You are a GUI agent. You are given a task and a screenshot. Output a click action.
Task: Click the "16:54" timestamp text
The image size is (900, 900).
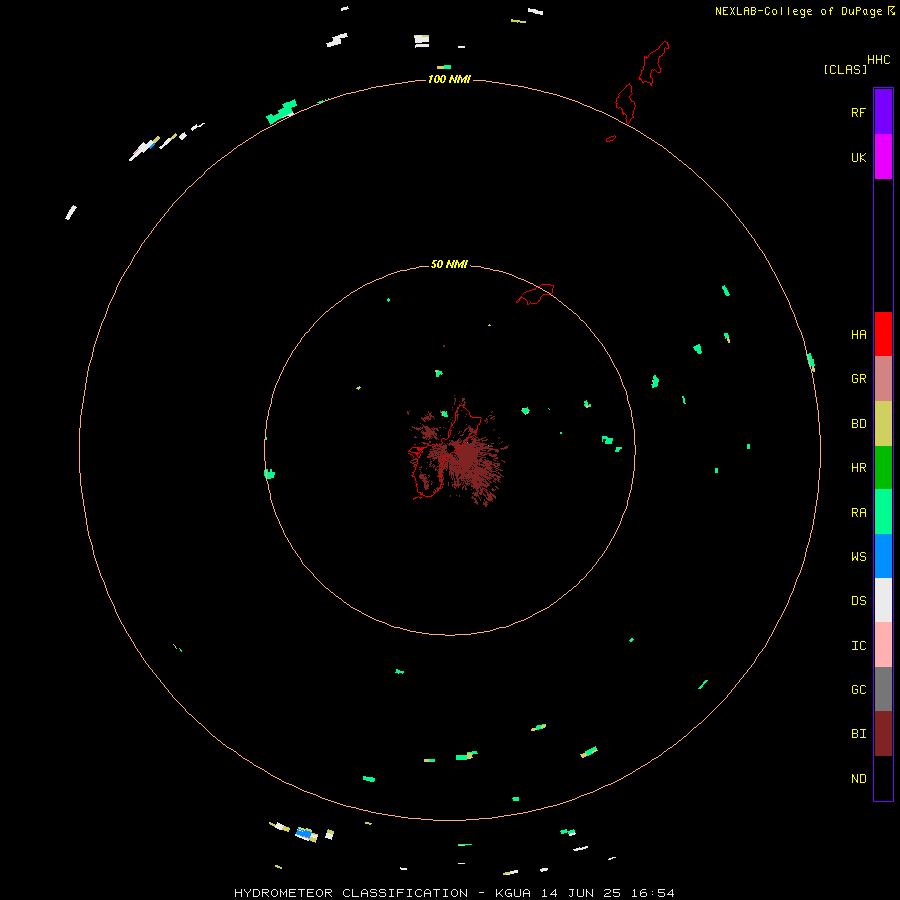[653, 893]
